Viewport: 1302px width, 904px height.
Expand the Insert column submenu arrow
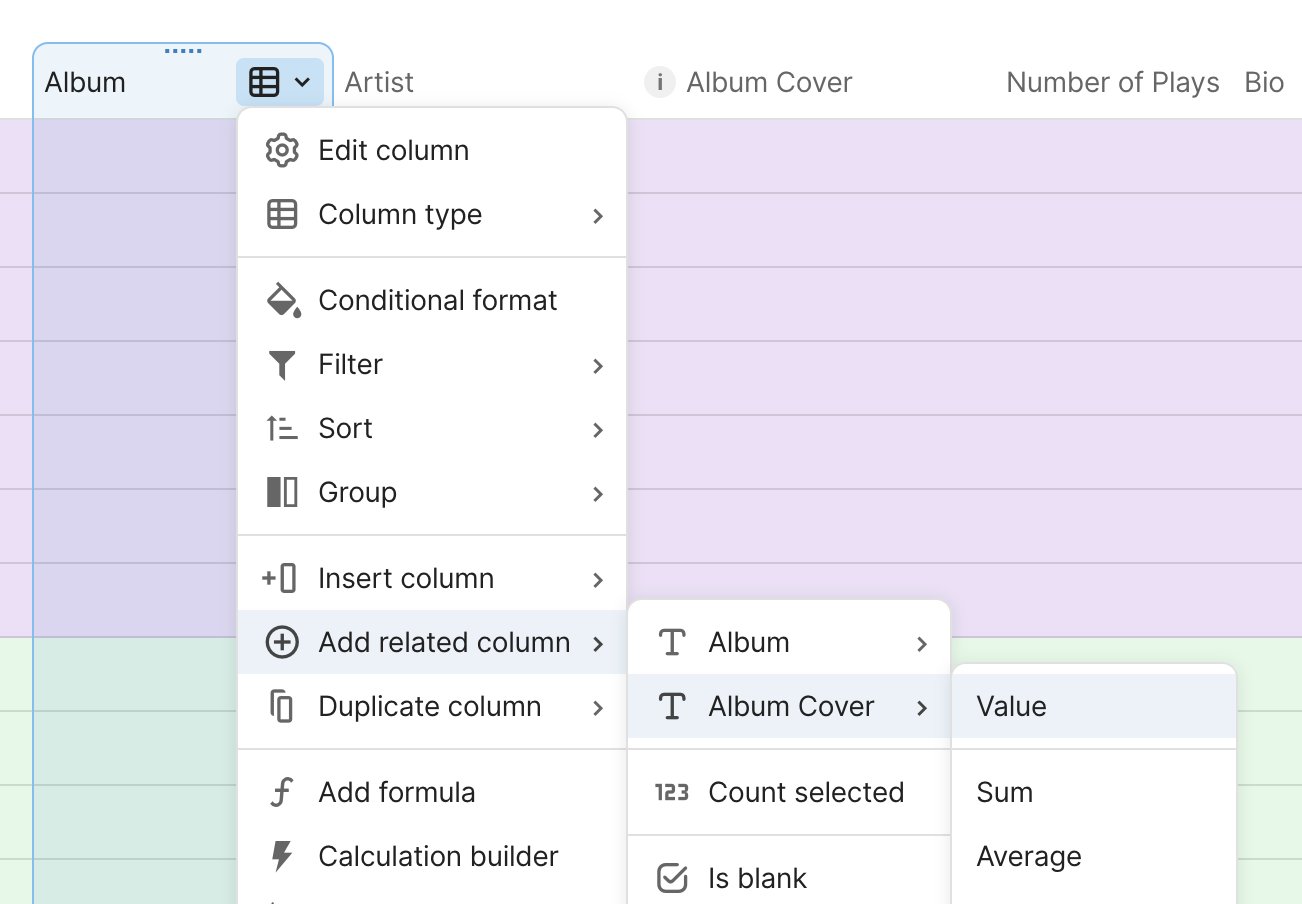[x=598, y=579]
